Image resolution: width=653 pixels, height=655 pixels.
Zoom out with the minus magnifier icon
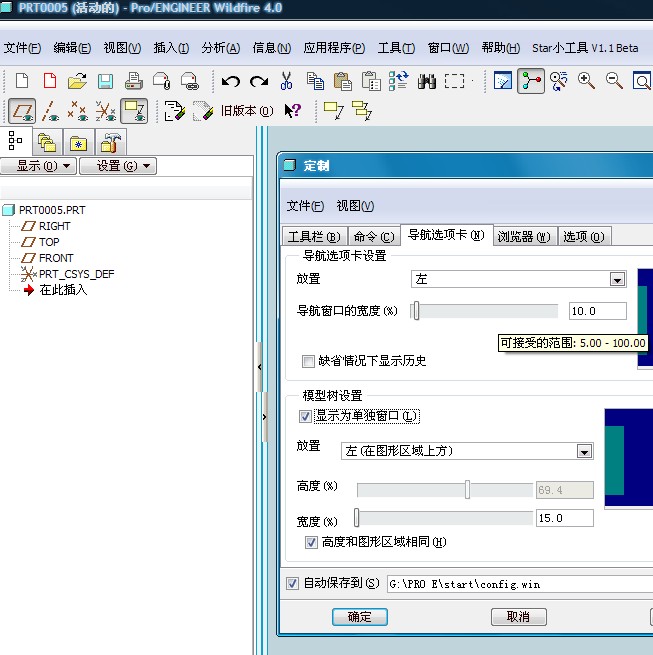614,81
